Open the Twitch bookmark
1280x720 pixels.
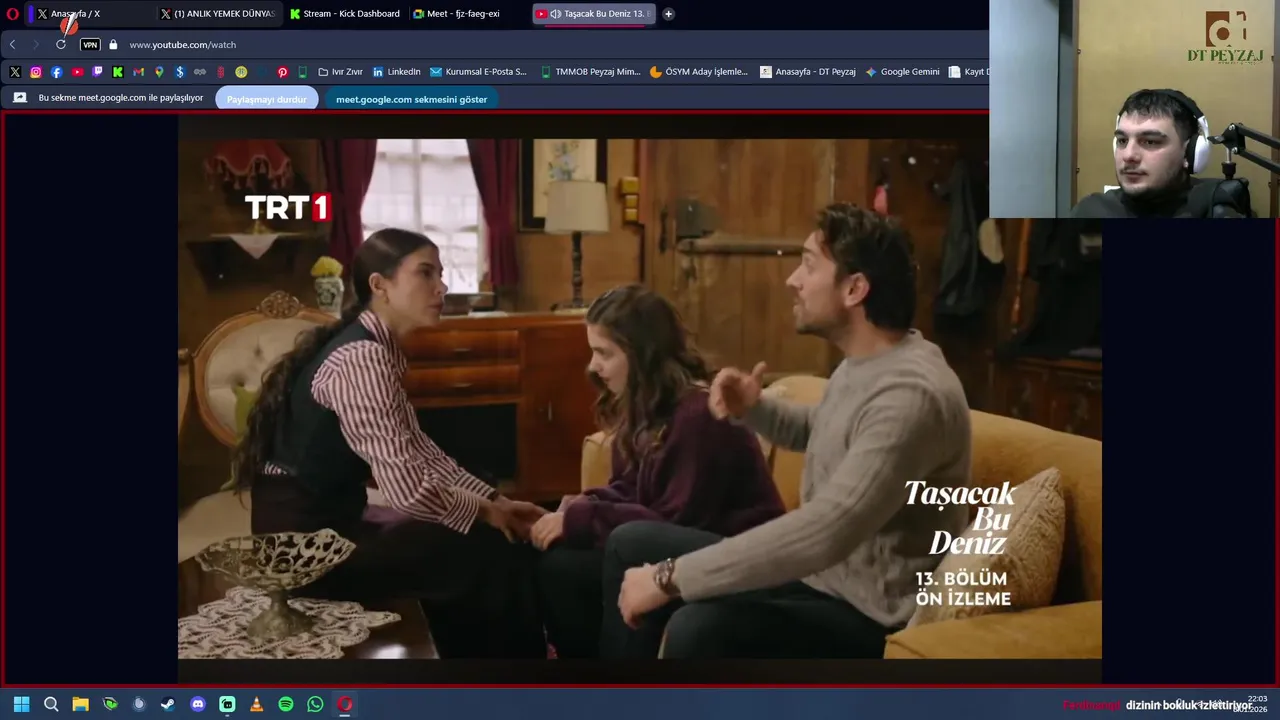97,72
